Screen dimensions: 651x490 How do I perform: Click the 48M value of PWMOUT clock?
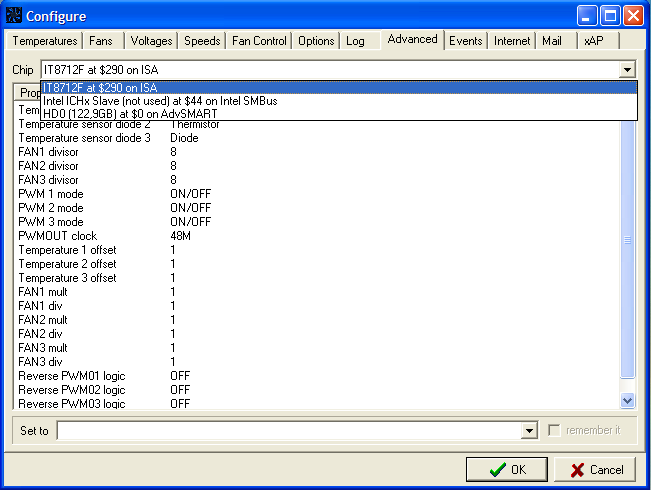coord(181,236)
